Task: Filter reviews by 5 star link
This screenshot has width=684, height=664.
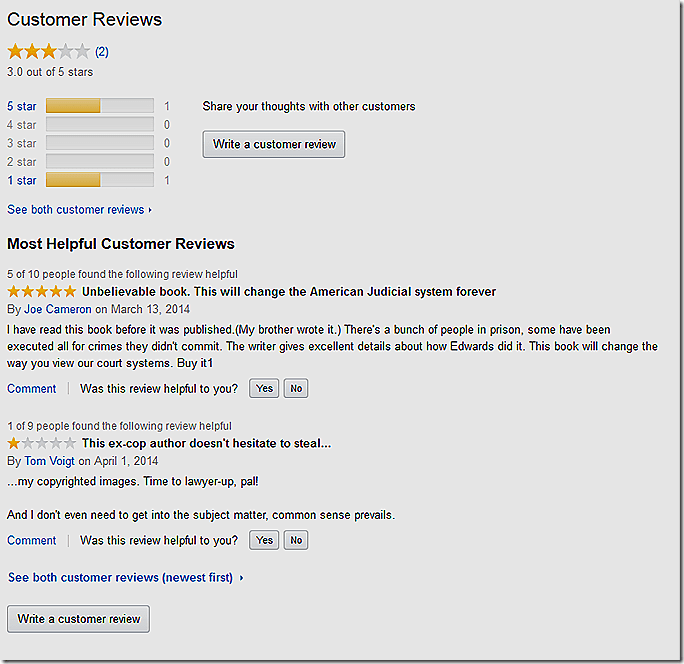Action: coord(22,106)
